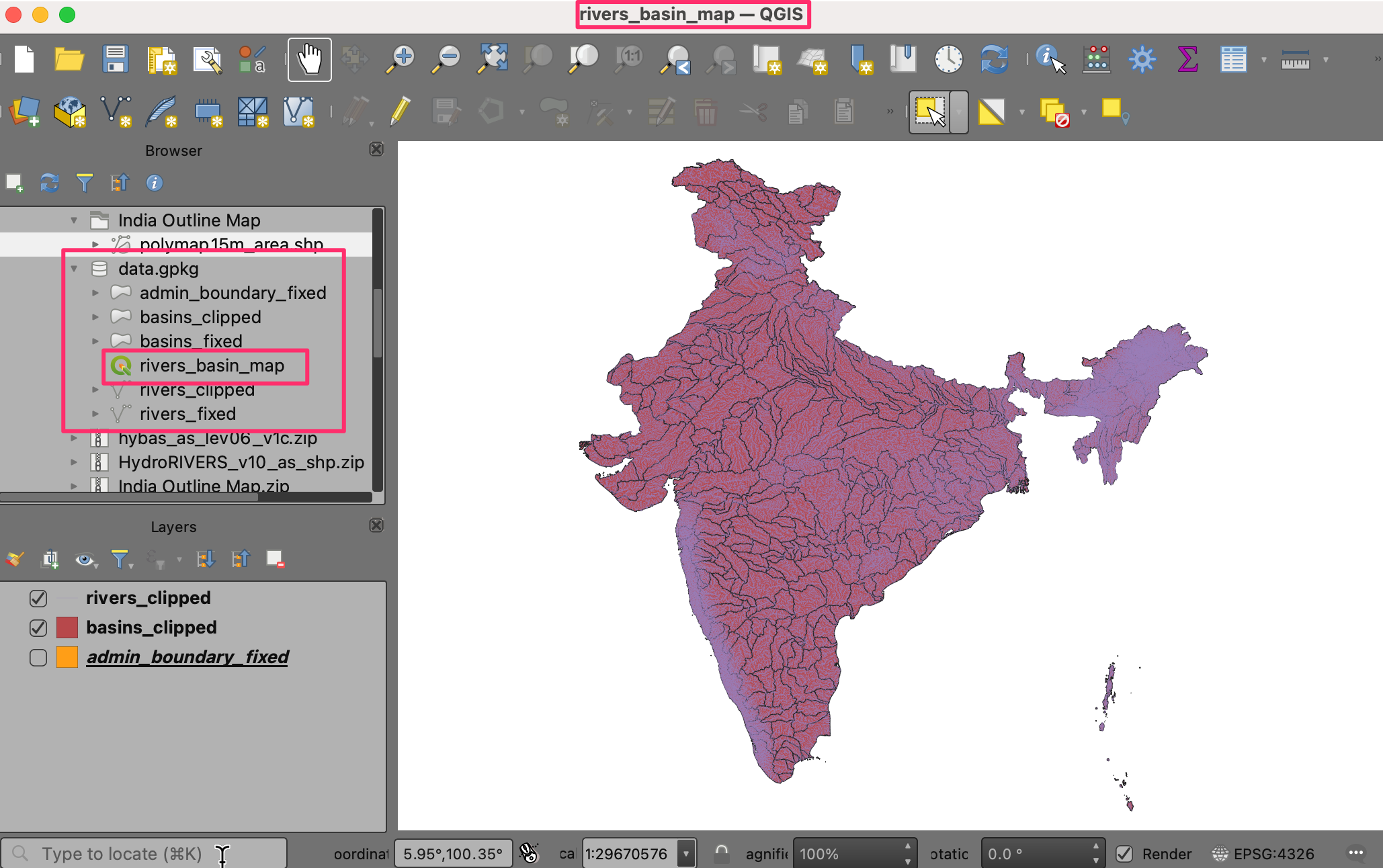Click the Save Project floppy icon

click(115, 60)
